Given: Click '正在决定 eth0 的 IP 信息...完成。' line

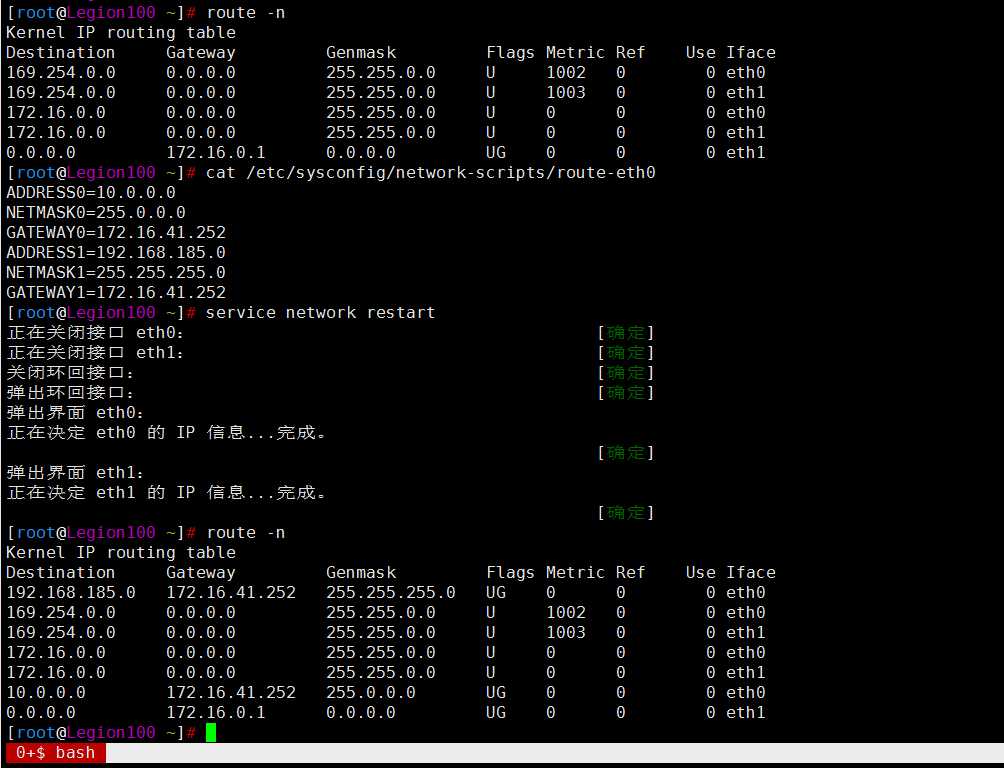Looking at the screenshot, I should [x=166, y=432].
